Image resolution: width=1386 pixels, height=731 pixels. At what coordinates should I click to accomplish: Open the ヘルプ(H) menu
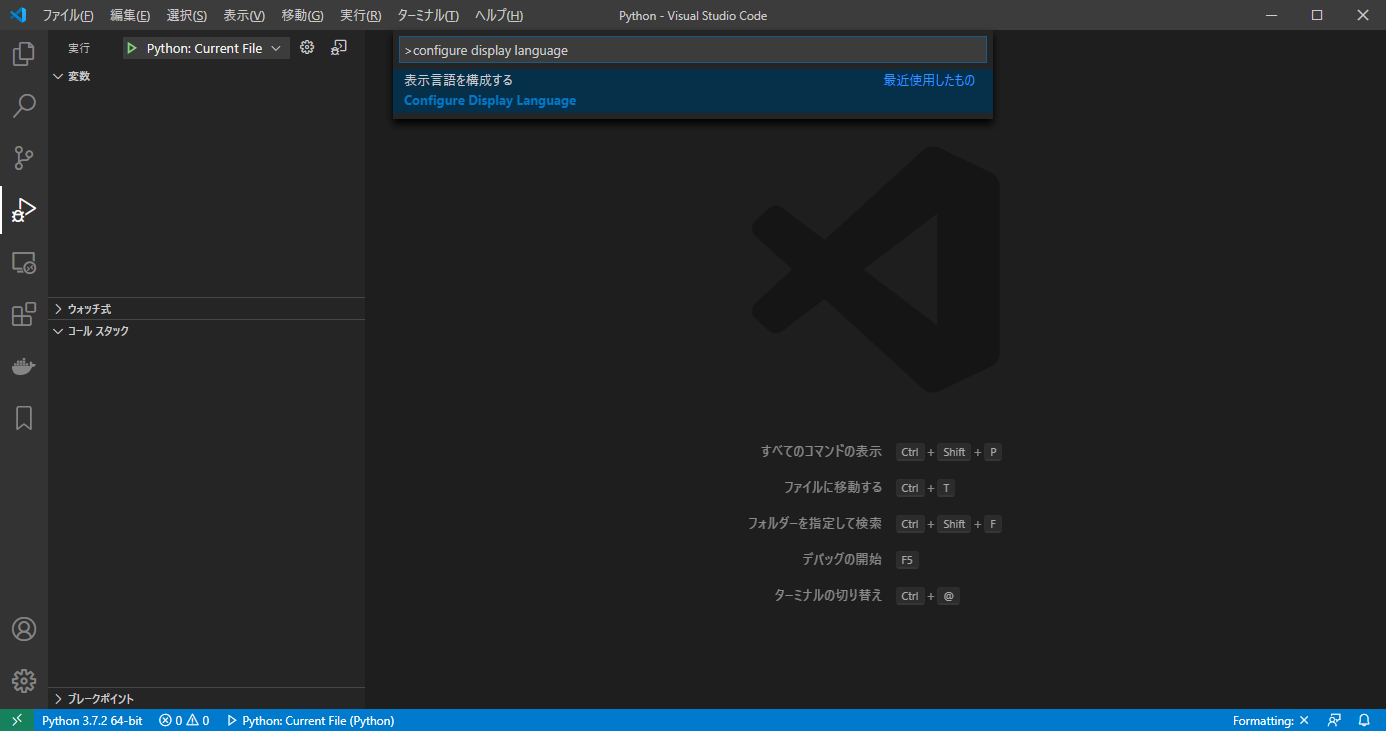pyautogui.click(x=499, y=15)
